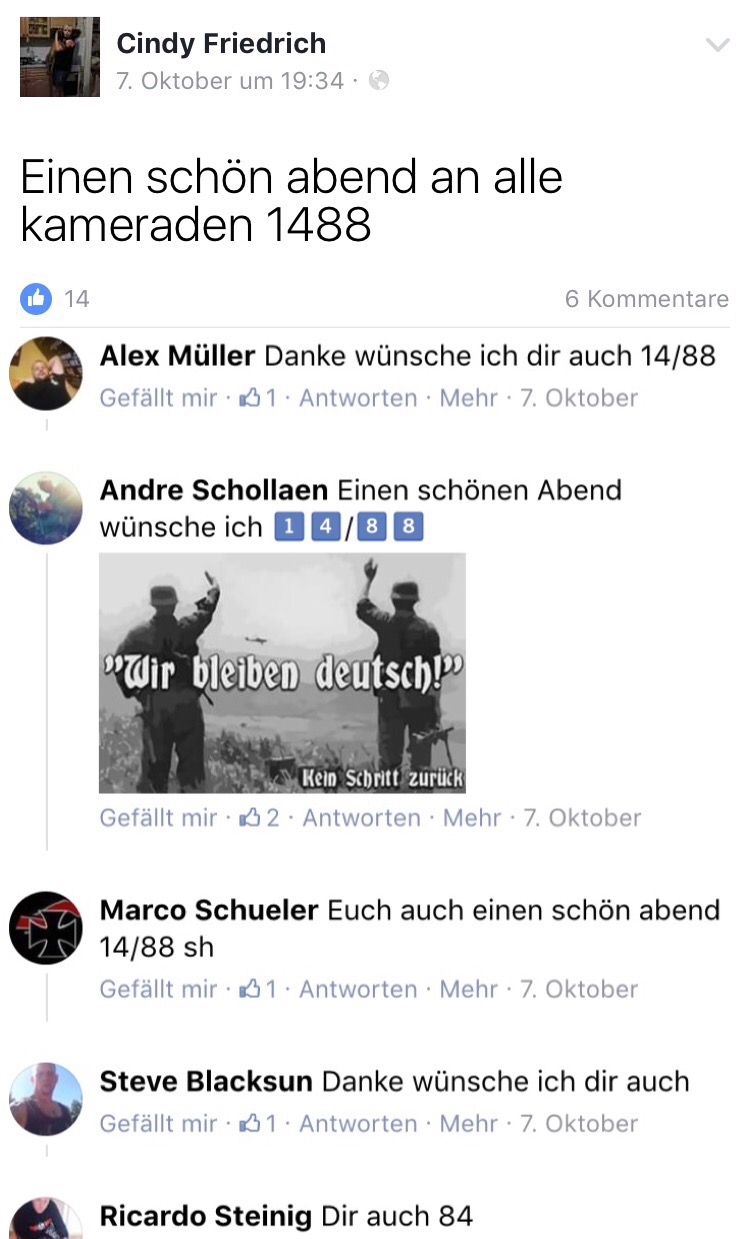The image size is (750, 1239).
Task: Click Marco Schueler's cross avatar icon
Action: [45, 928]
